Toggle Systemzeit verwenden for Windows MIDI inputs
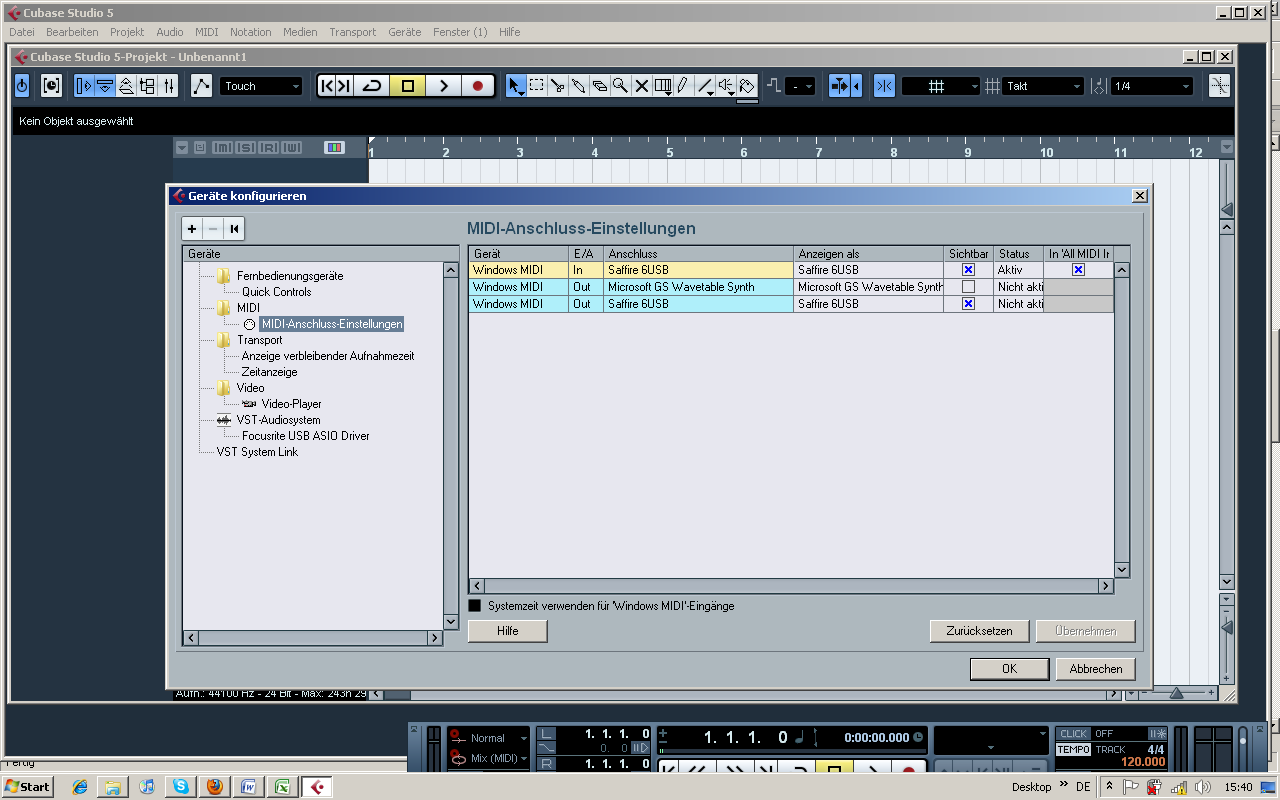The height and width of the screenshot is (800, 1280). tap(475, 606)
